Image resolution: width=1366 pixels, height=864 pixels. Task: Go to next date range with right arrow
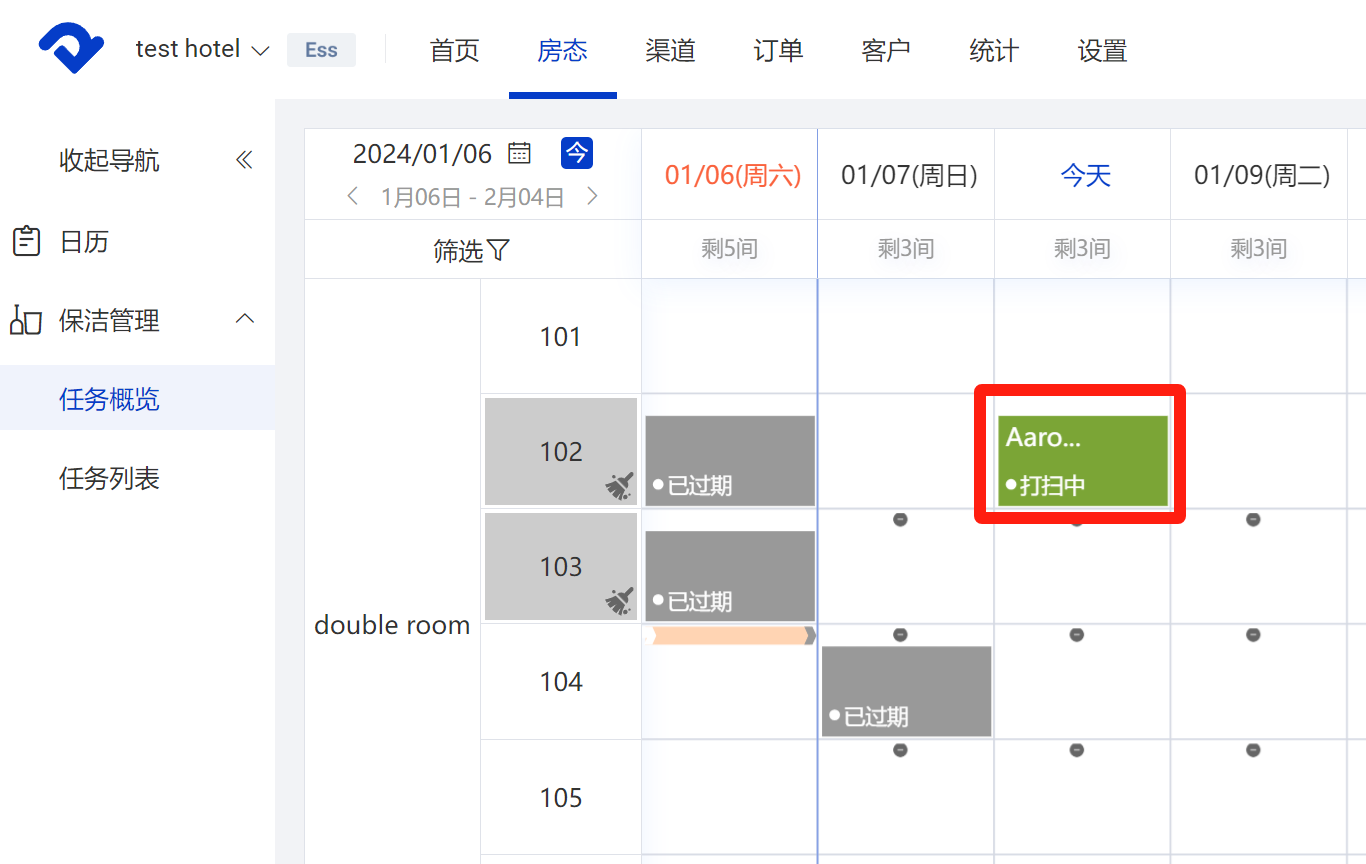[592, 196]
